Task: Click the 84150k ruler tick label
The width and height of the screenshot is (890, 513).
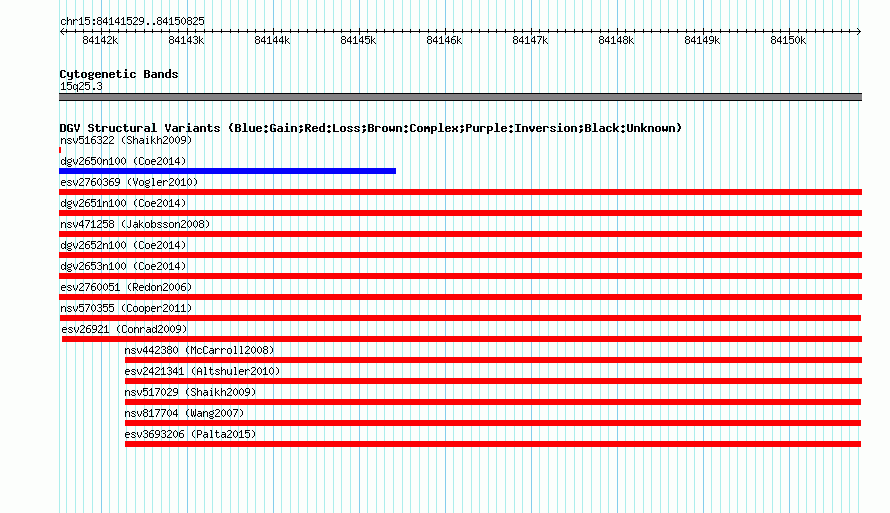Action: point(788,40)
